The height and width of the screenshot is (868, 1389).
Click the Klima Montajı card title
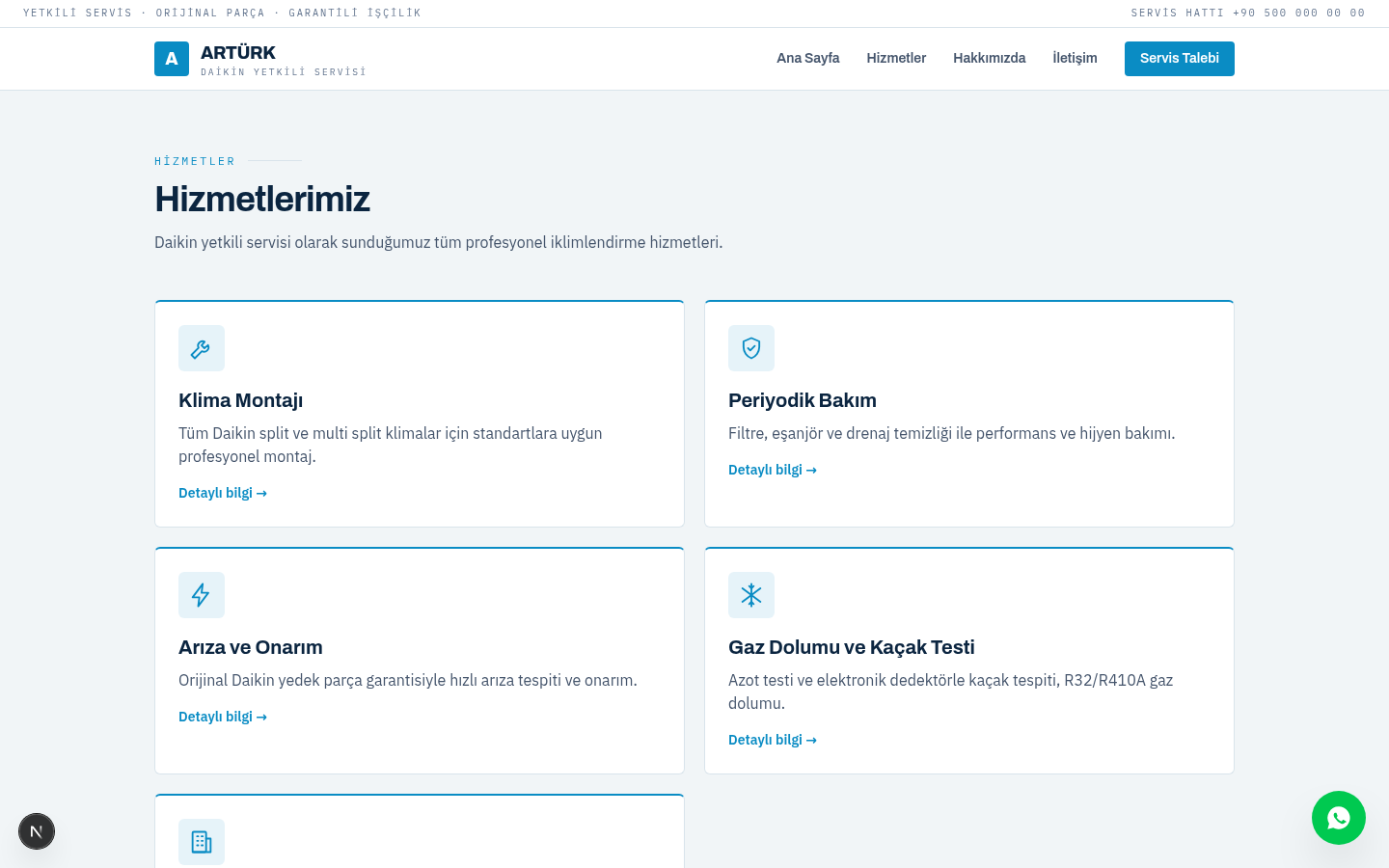pos(241,400)
